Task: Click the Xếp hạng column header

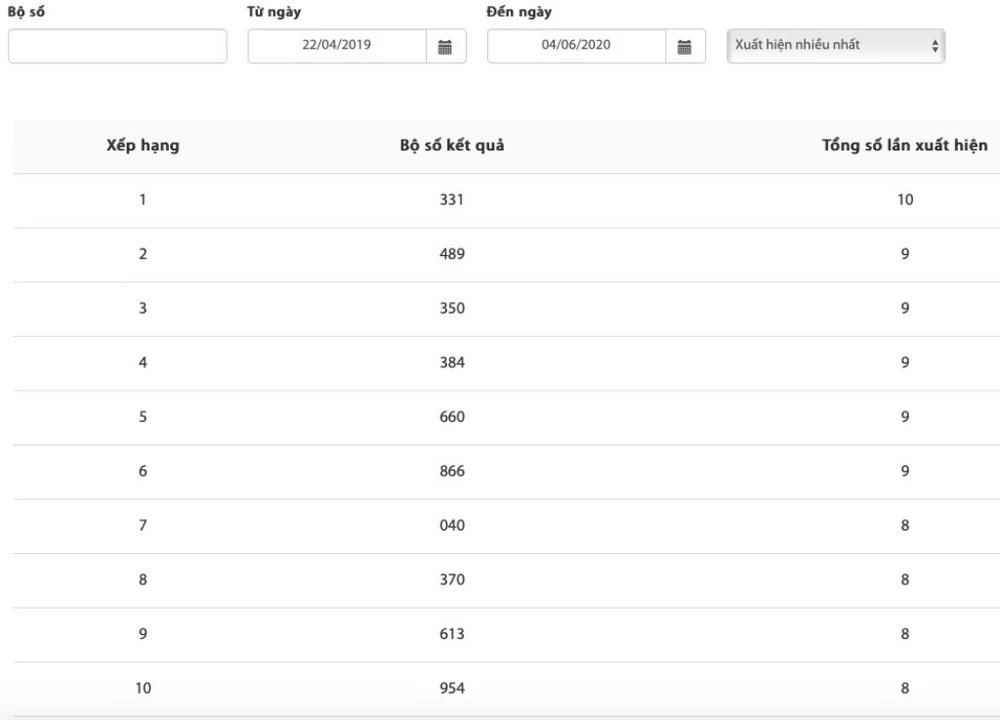Action: pyautogui.click(x=143, y=146)
